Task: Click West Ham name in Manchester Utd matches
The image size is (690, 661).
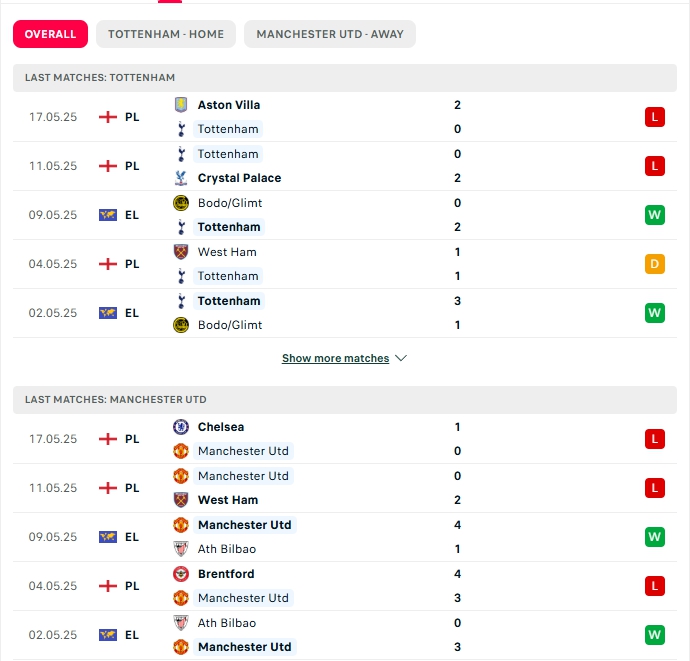Action: click(228, 500)
